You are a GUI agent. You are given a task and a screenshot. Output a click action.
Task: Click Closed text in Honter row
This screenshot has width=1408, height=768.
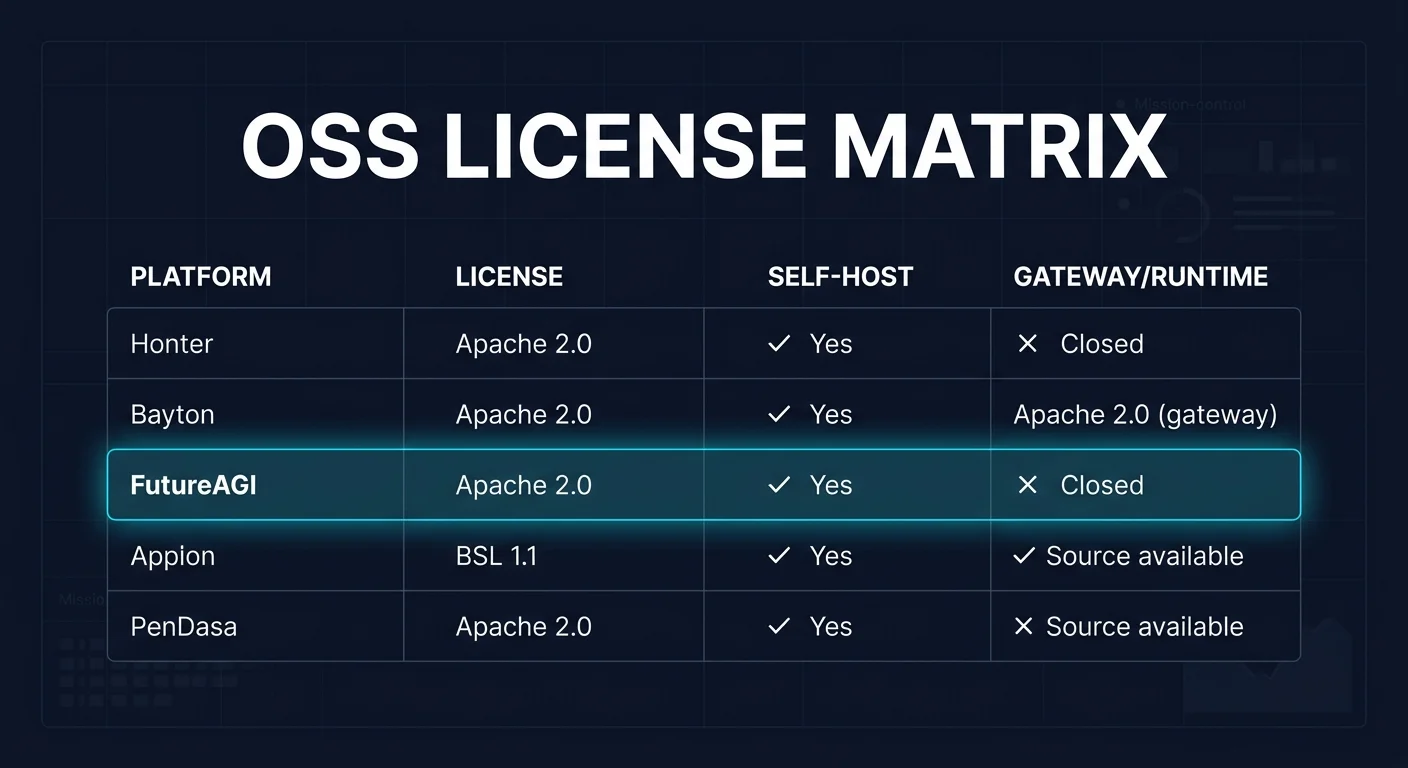point(1102,344)
